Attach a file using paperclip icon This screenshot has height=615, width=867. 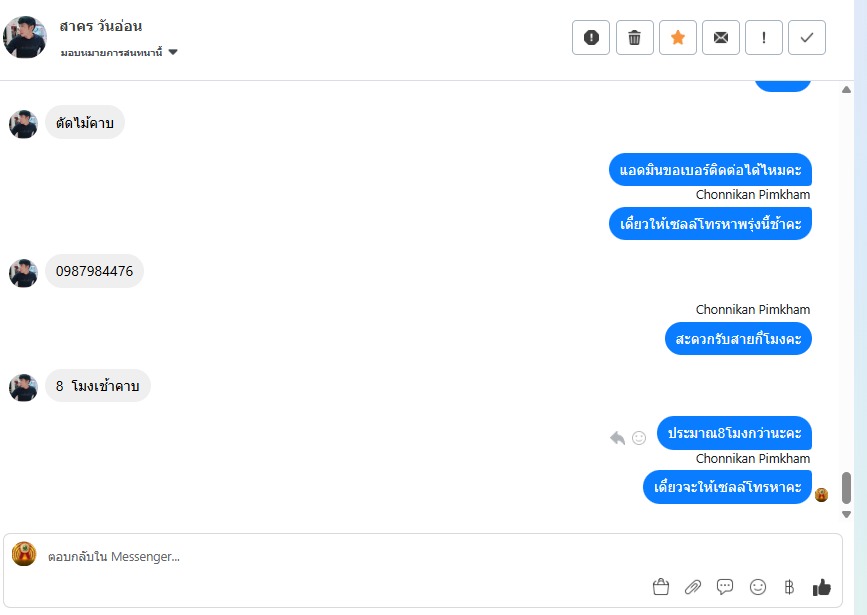tap(693, 587)
